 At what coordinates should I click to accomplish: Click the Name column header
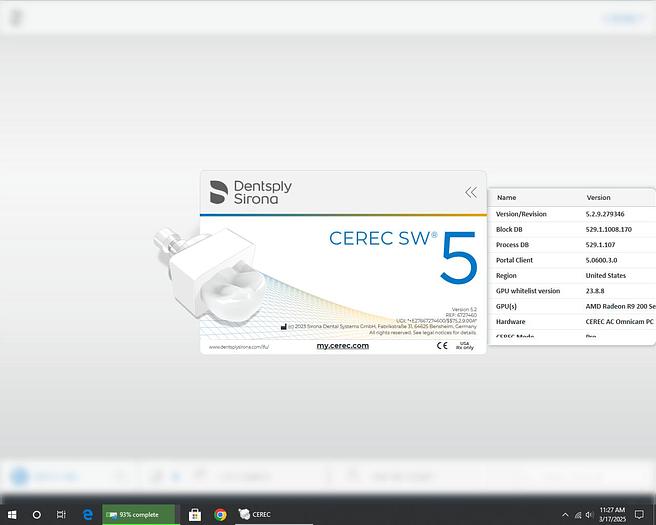tap(506, 197)
